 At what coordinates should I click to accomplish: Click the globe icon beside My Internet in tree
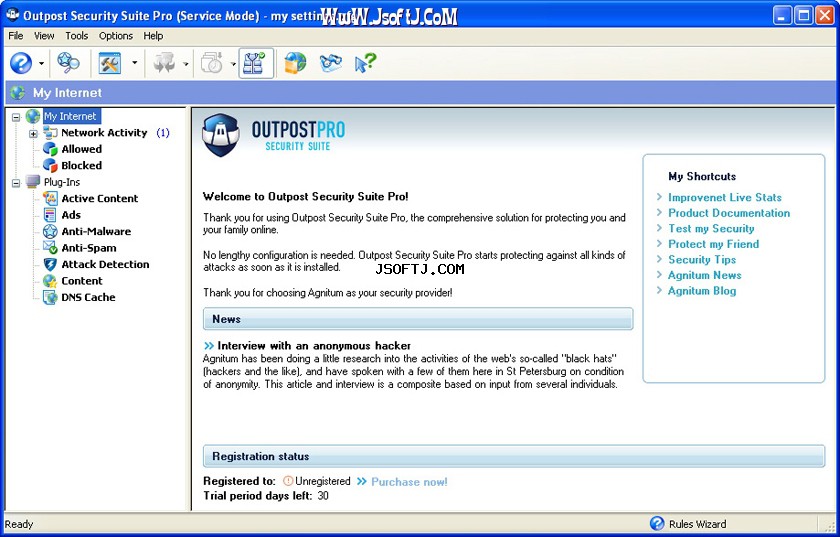(33, 116)
